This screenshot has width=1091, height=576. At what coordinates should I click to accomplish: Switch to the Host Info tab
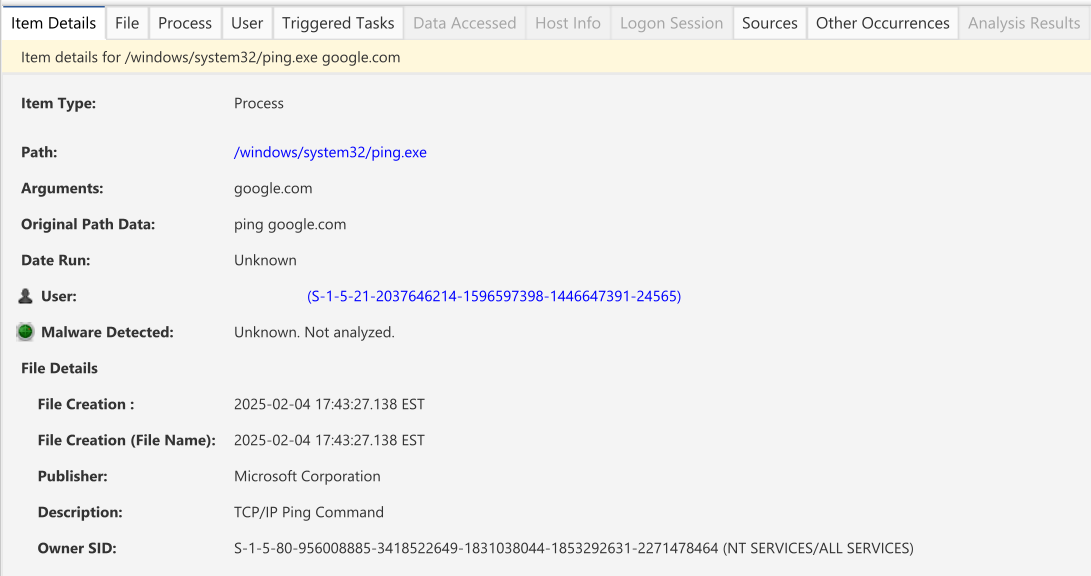[567, 23]
